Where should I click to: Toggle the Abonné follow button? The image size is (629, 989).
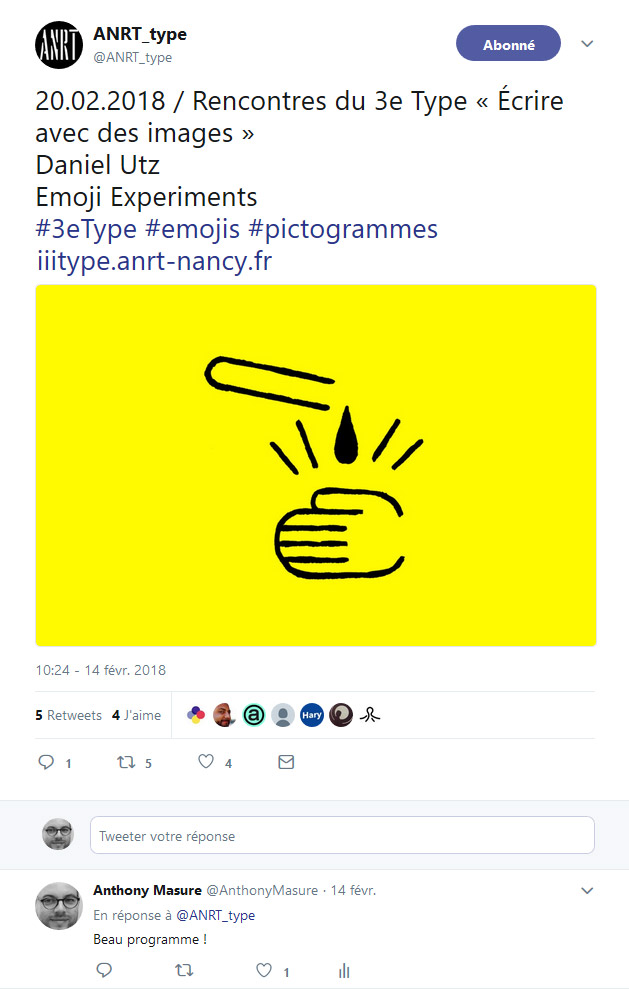[x=508, y=44]
